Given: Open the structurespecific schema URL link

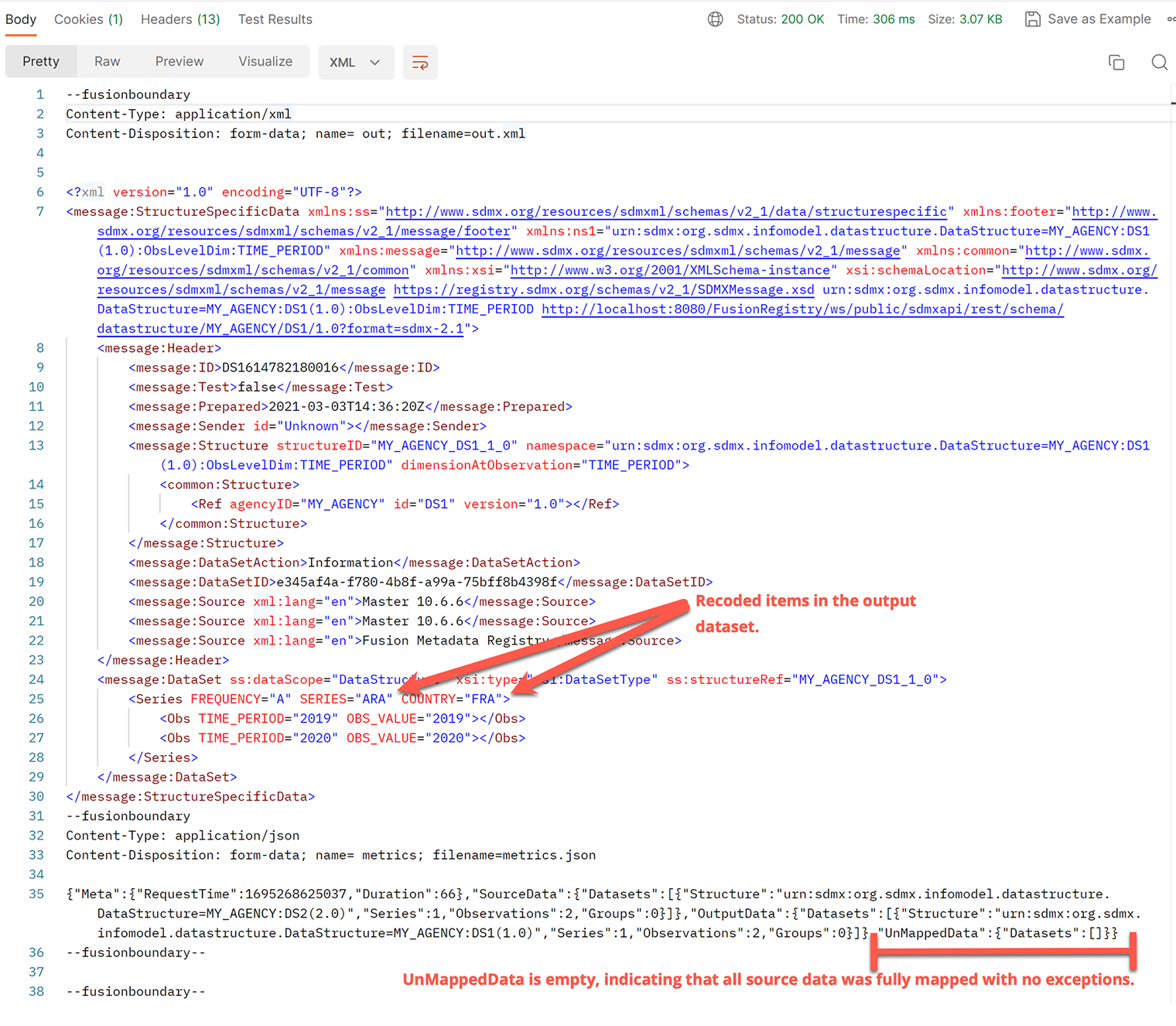Looking at the screenshot, I should [666, 212].
